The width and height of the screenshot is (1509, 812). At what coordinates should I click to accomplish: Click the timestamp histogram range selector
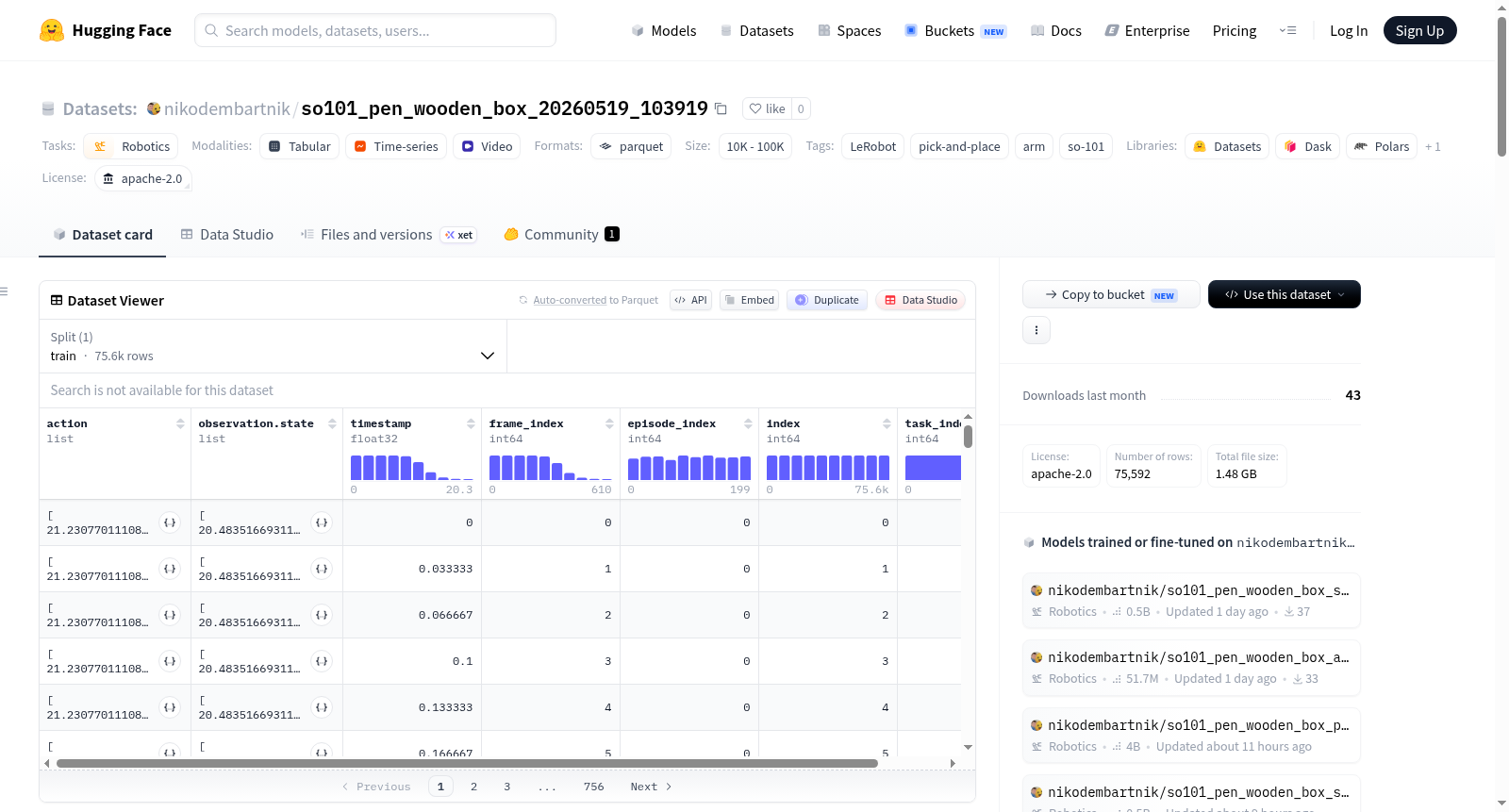(412, 468)
